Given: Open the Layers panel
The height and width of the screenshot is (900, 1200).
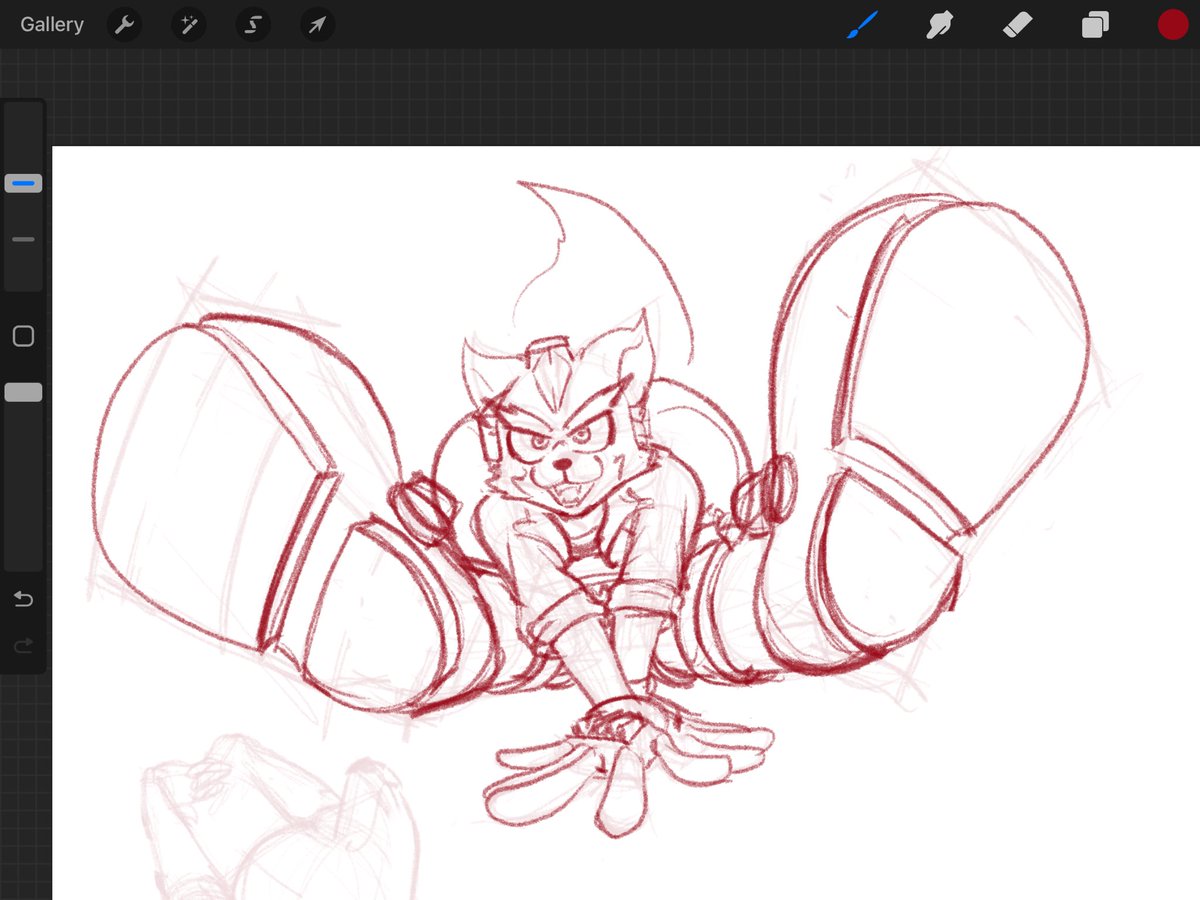Looking at the screenshot, I should pos(1095,25).
